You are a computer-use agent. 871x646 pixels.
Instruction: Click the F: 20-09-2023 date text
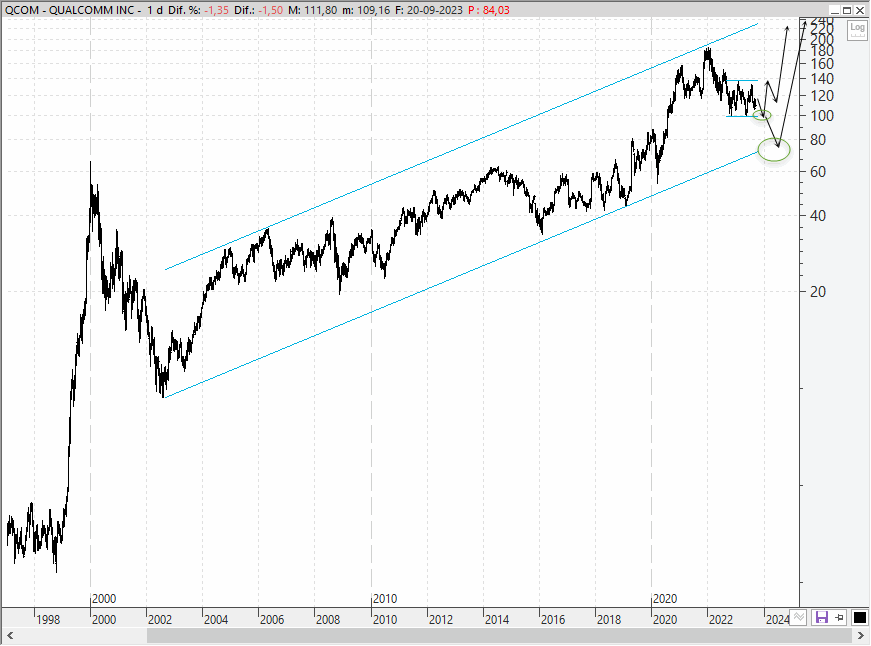point(428,10)
